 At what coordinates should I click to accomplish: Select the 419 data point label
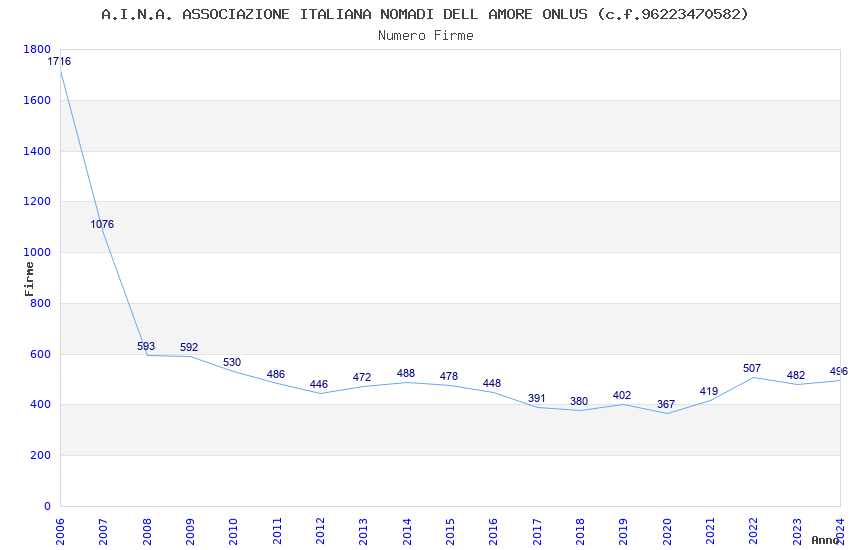click(709, 392)
